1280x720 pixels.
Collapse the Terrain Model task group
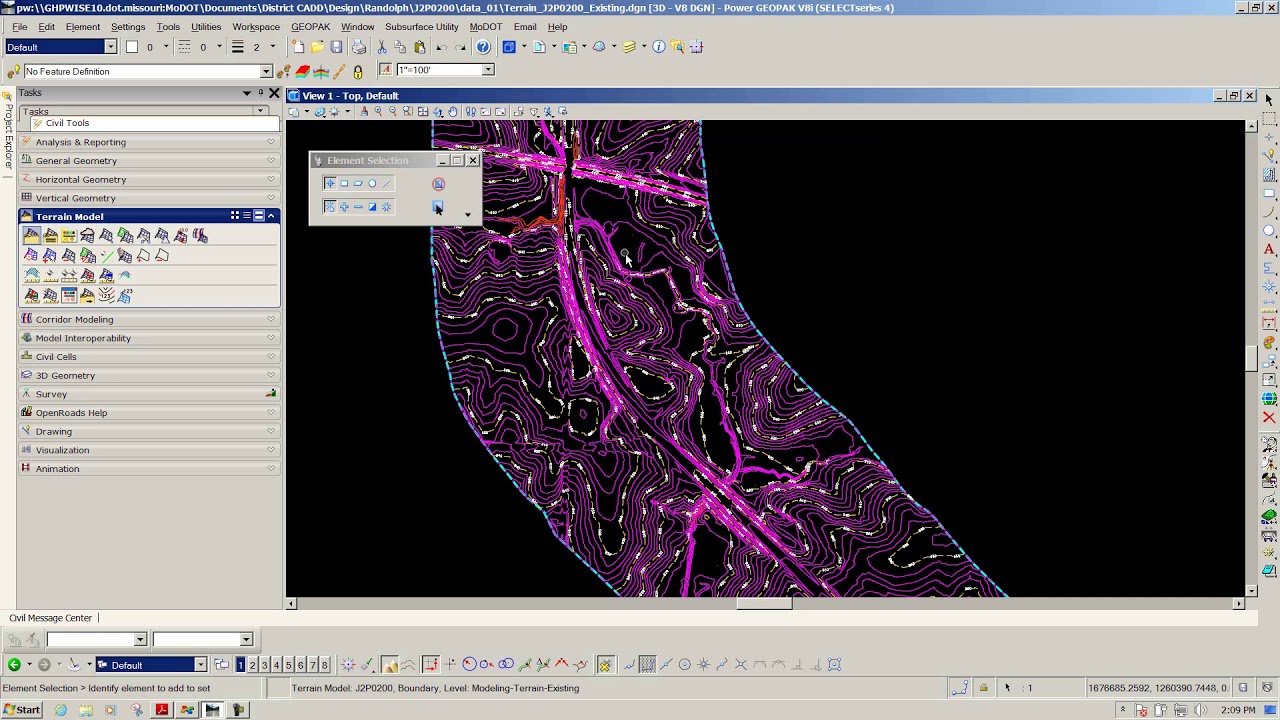pos(271,216)
